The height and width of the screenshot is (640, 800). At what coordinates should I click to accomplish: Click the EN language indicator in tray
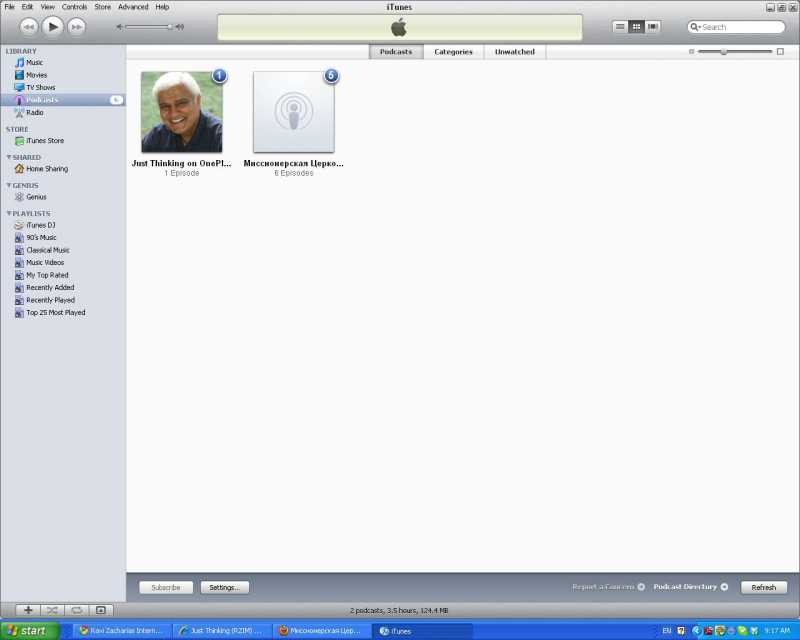click(x=666, y=631)
